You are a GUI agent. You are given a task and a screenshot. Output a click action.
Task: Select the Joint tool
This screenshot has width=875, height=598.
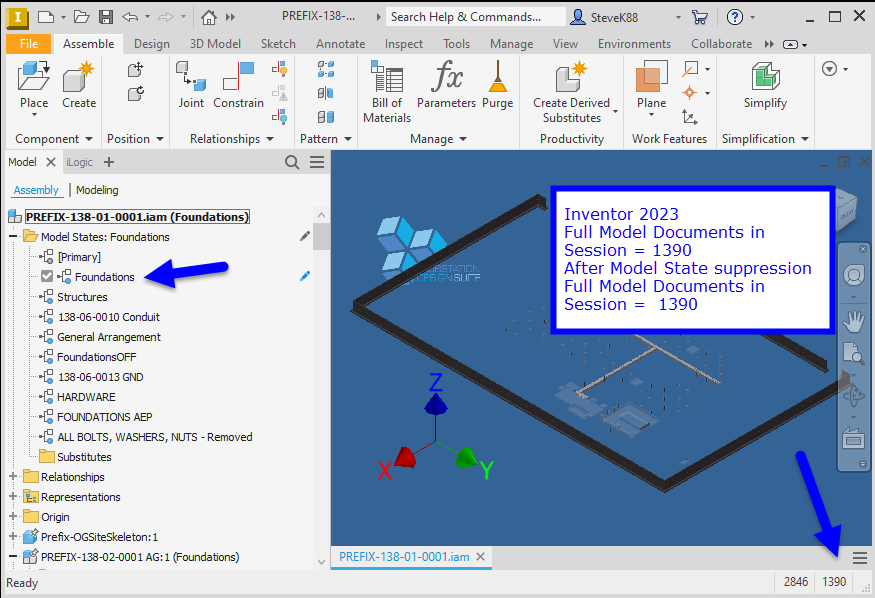[191, 76]
